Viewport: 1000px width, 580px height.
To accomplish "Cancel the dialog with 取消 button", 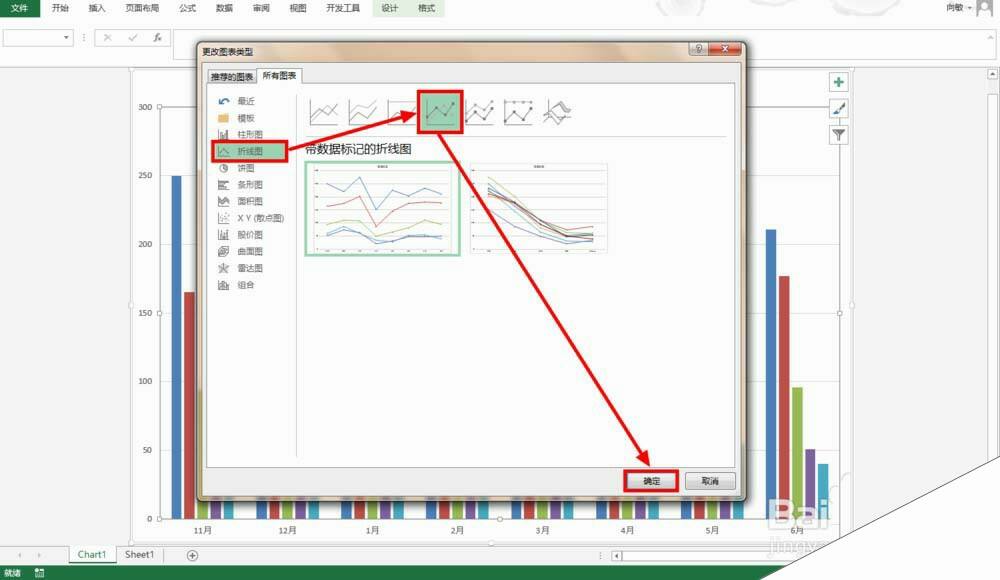I will point(710,481).
